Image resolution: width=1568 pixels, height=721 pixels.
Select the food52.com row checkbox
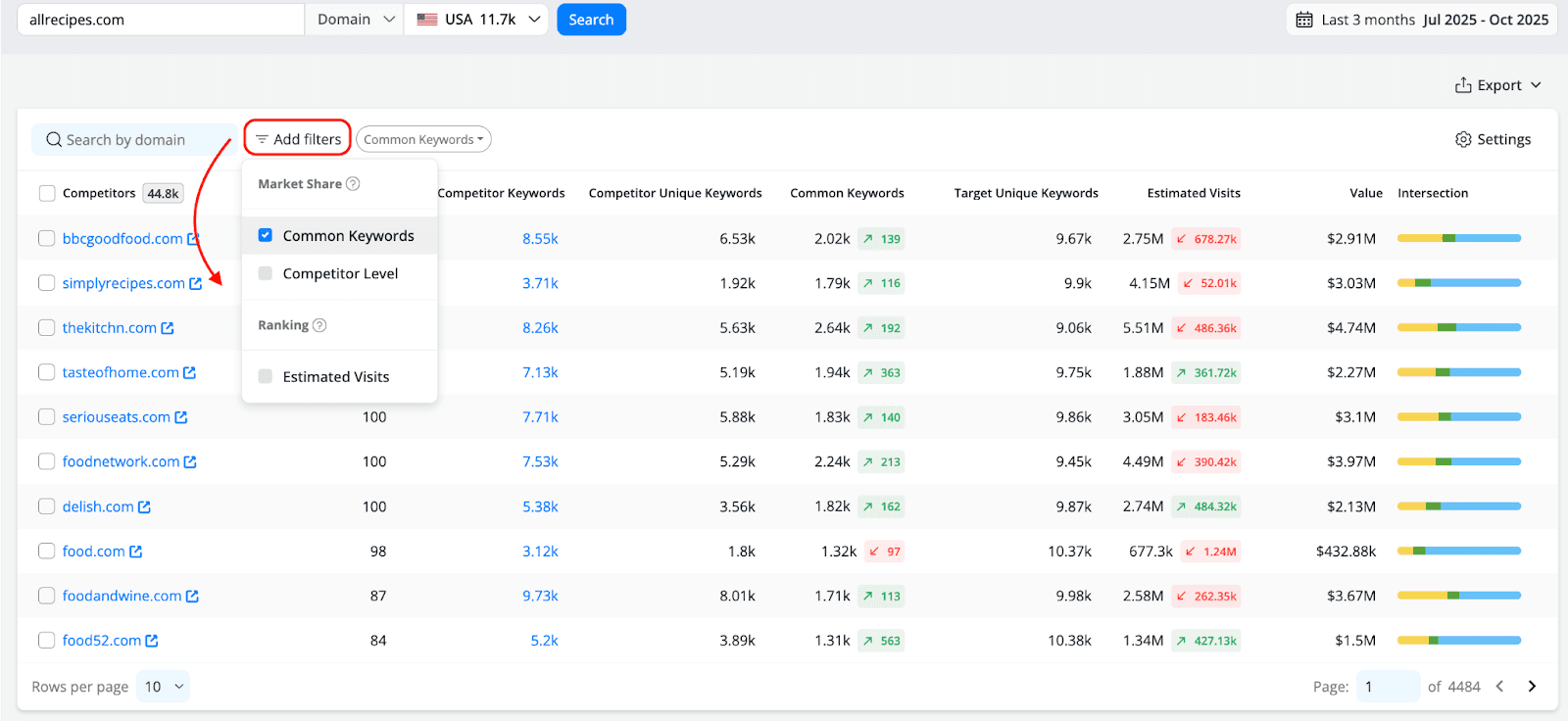click(46, 641)
